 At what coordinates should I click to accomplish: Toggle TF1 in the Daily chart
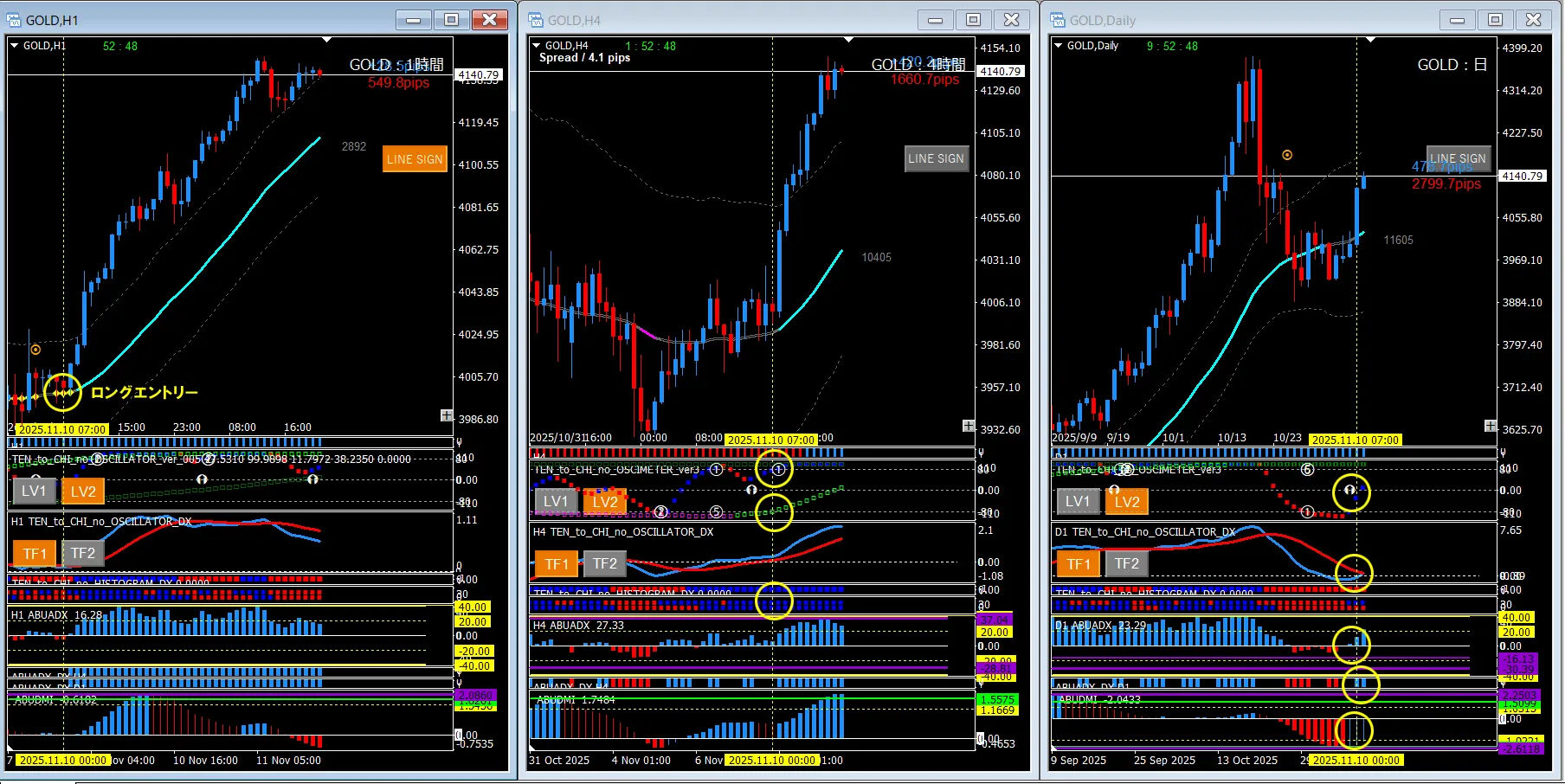pyautogui.click(x=1079, y=564)
